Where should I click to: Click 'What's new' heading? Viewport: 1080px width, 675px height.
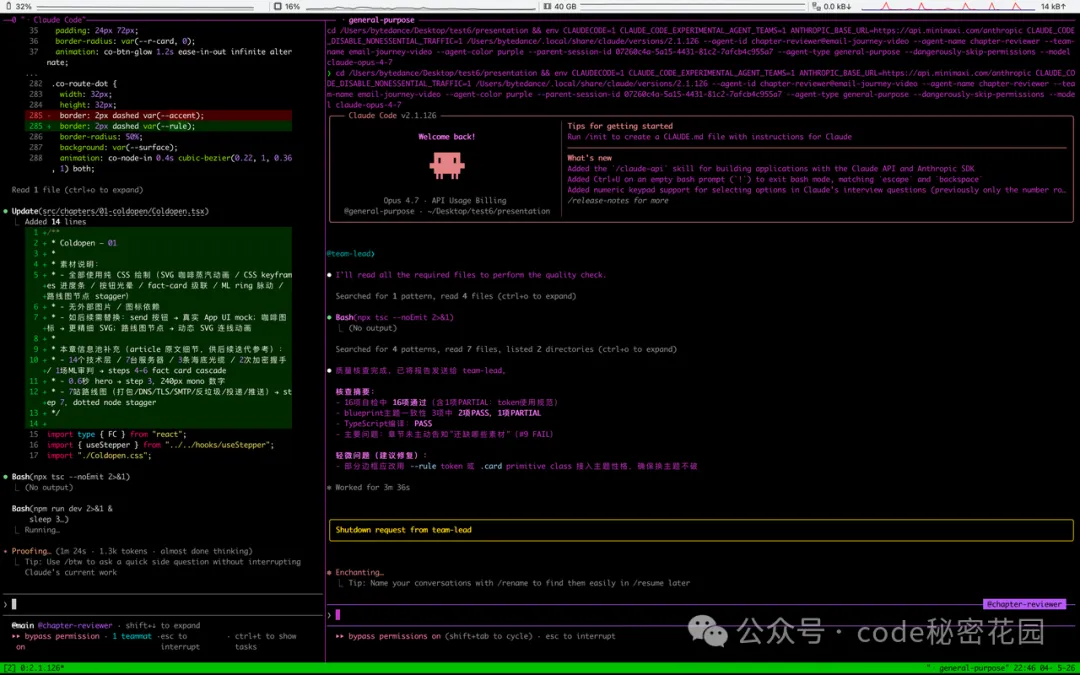(x=589, y=158)
